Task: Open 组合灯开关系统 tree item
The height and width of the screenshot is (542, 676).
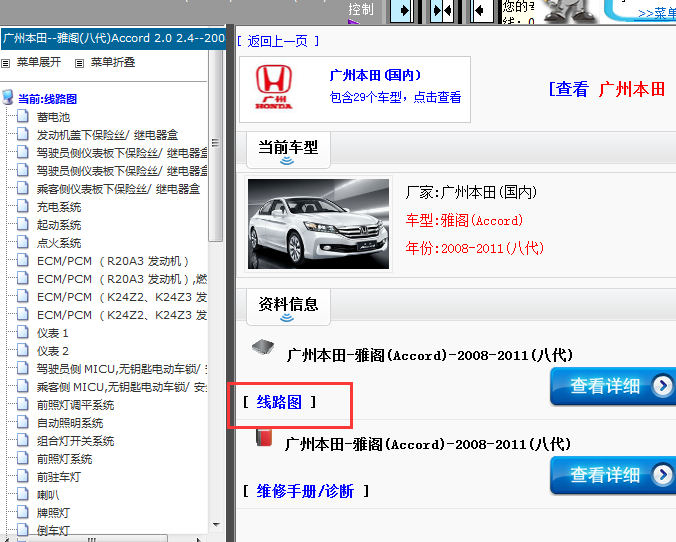Action: pyautogui.click(x=75, y=441)
